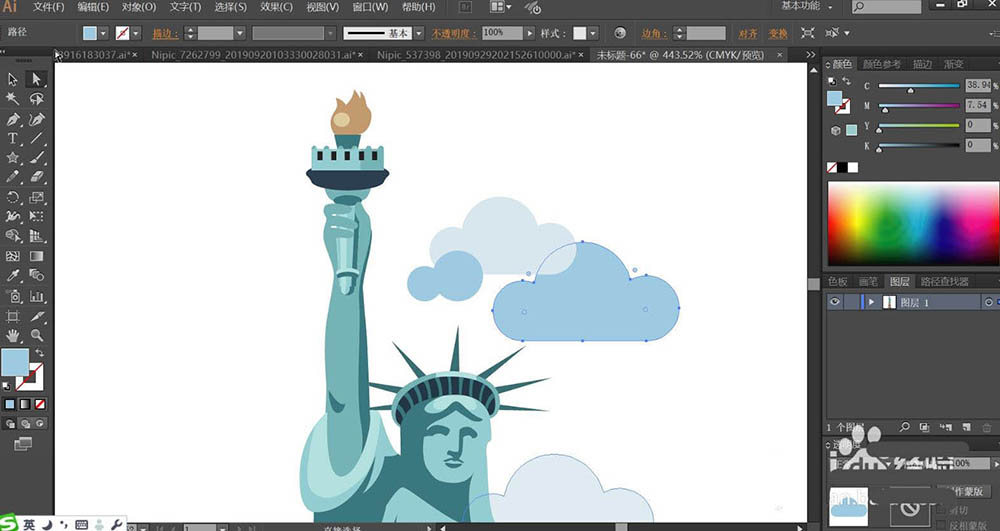This screenshot has width=1000, height=531.
Task: Click the 对齐 link
Action: [748, 33]
